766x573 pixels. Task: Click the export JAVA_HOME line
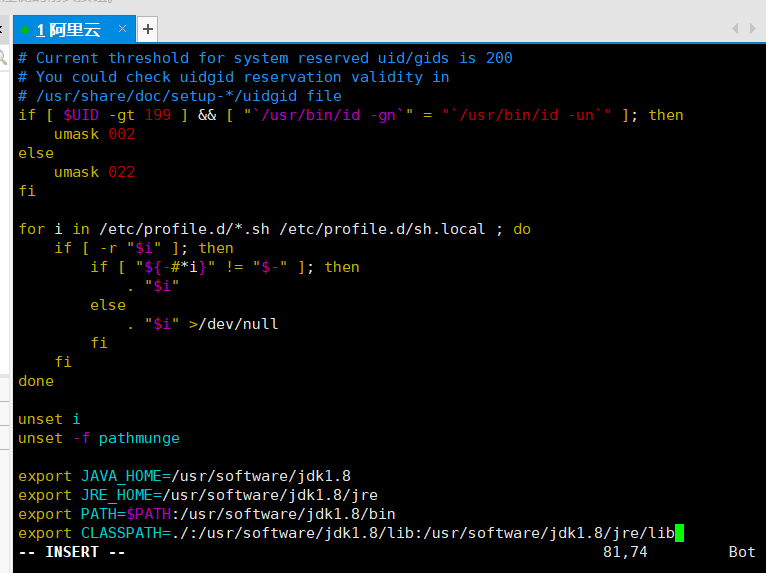[184, 476]
